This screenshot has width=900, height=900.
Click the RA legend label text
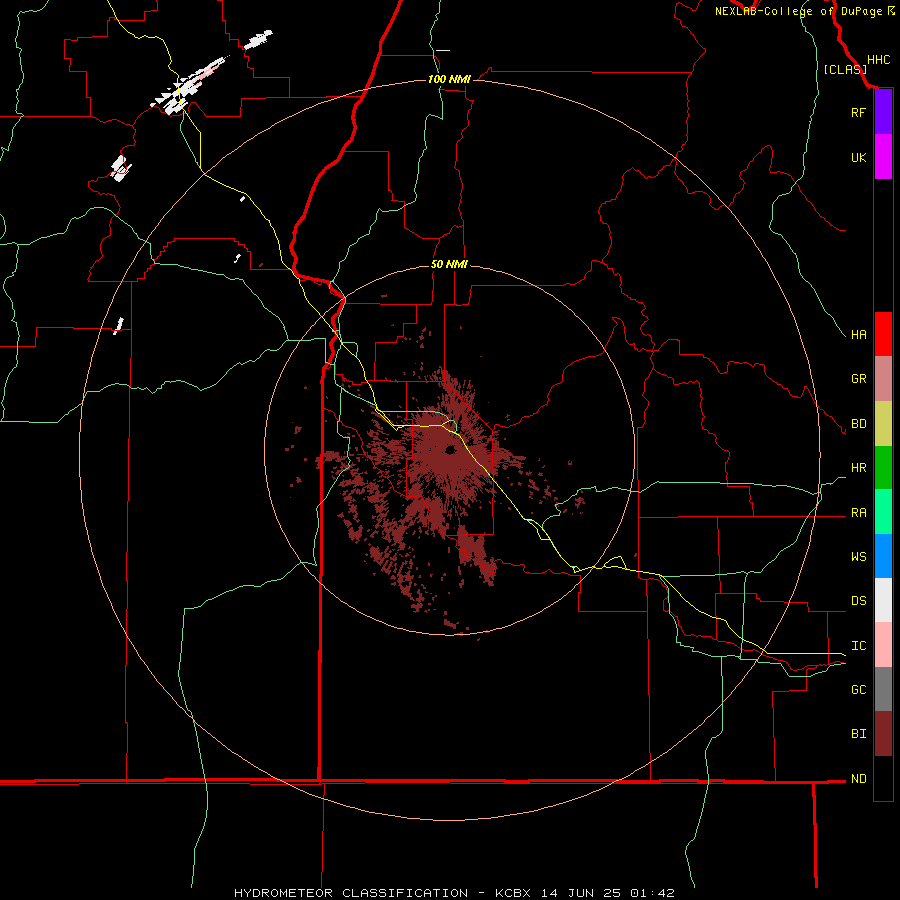(x=859, y=513)
